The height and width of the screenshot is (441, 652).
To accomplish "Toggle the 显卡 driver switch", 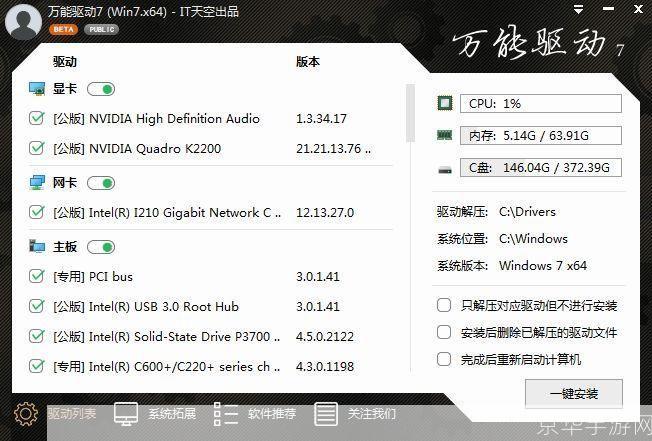I will pos(101,89).
